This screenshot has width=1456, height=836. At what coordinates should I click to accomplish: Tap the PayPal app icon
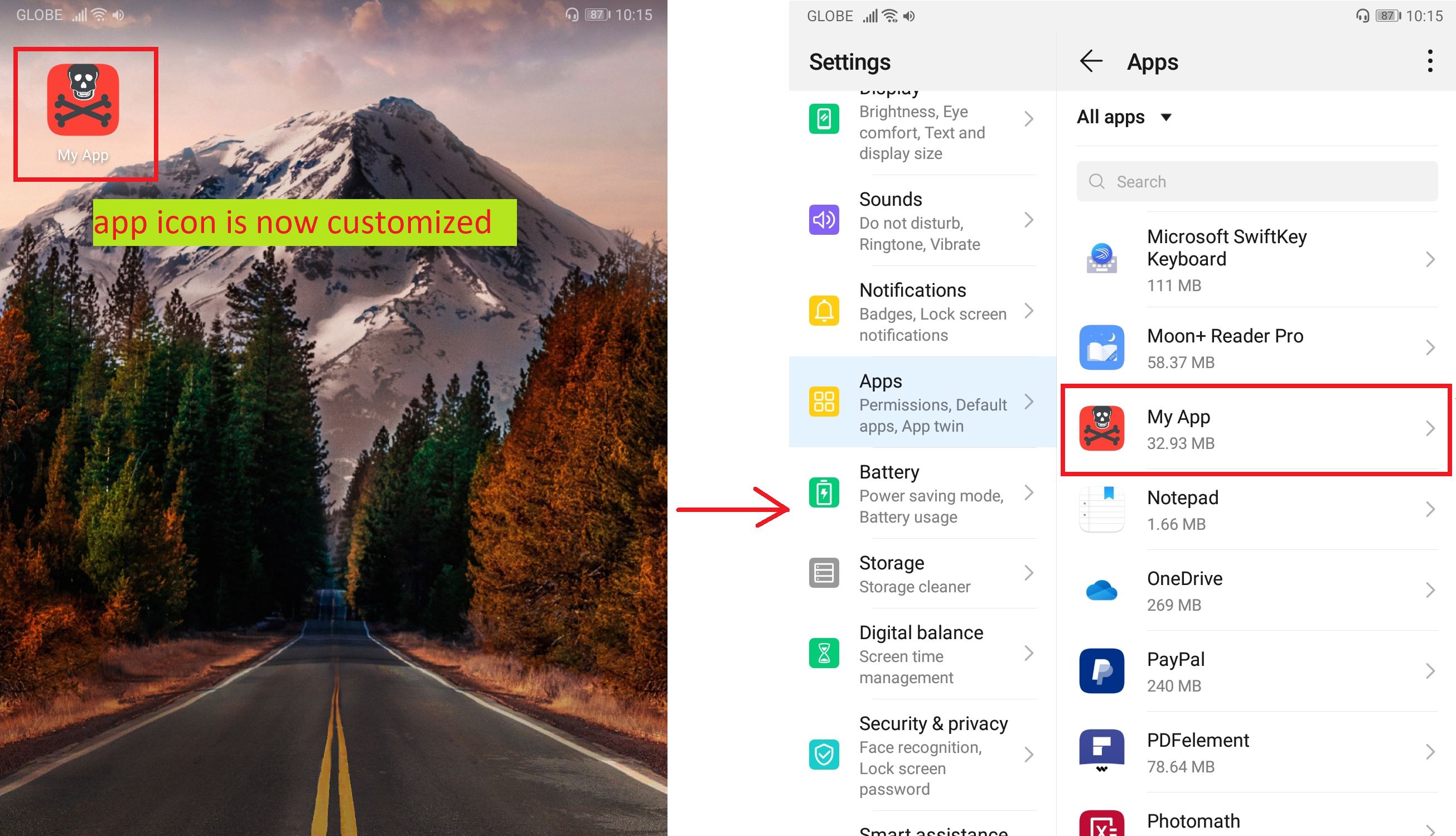point(1101,671)
